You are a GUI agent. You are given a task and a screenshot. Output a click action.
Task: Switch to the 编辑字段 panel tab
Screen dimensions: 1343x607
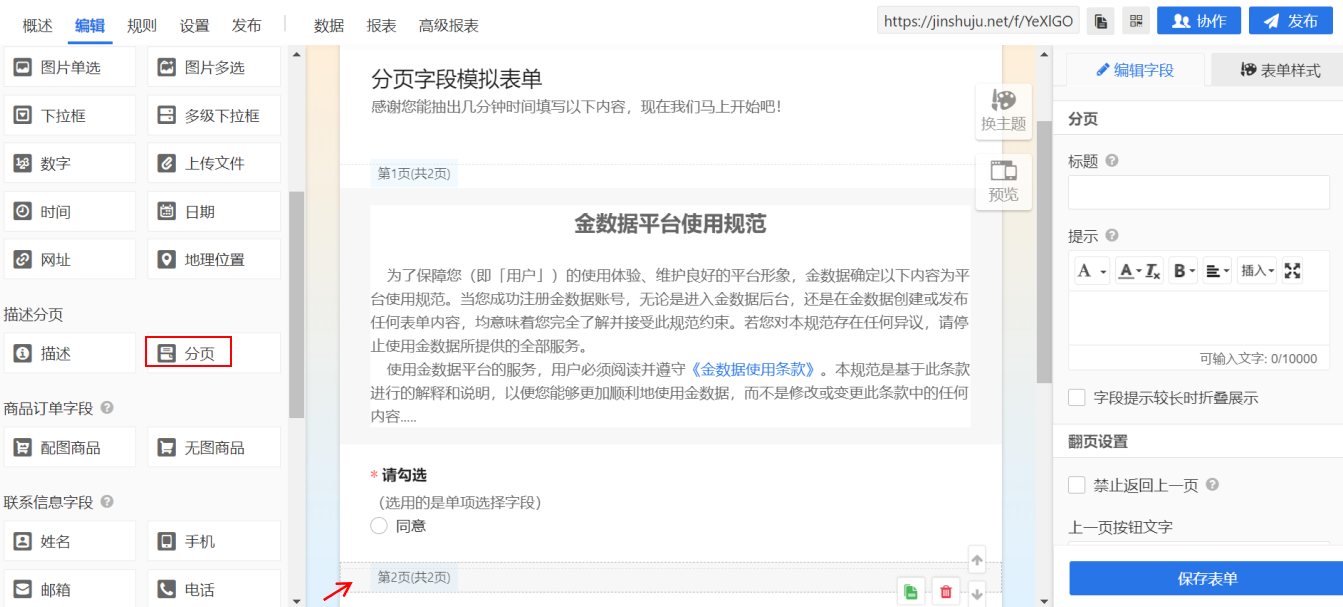coord(1134,70)
